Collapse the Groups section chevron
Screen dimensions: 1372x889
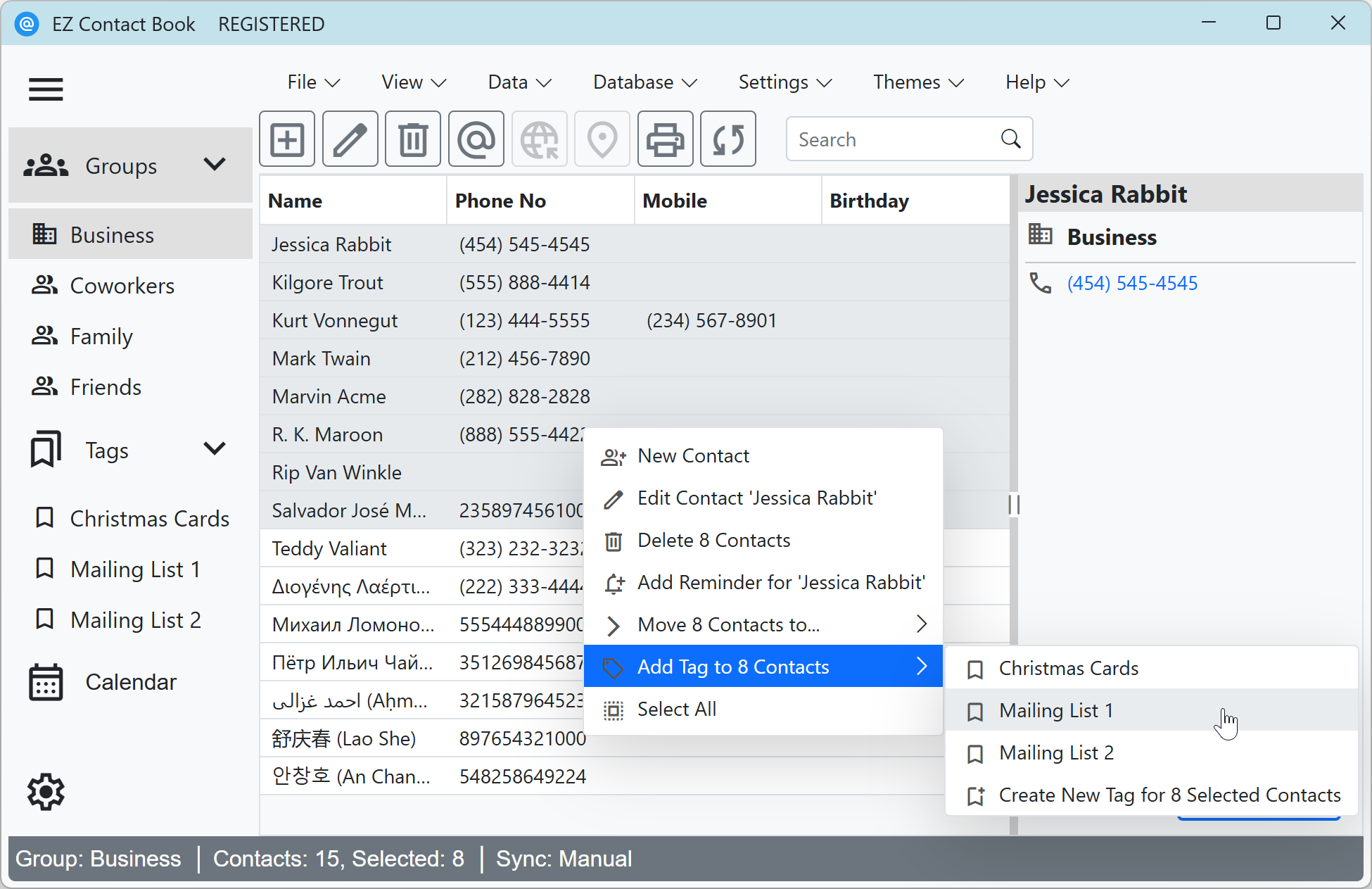(x=214, y=164)
